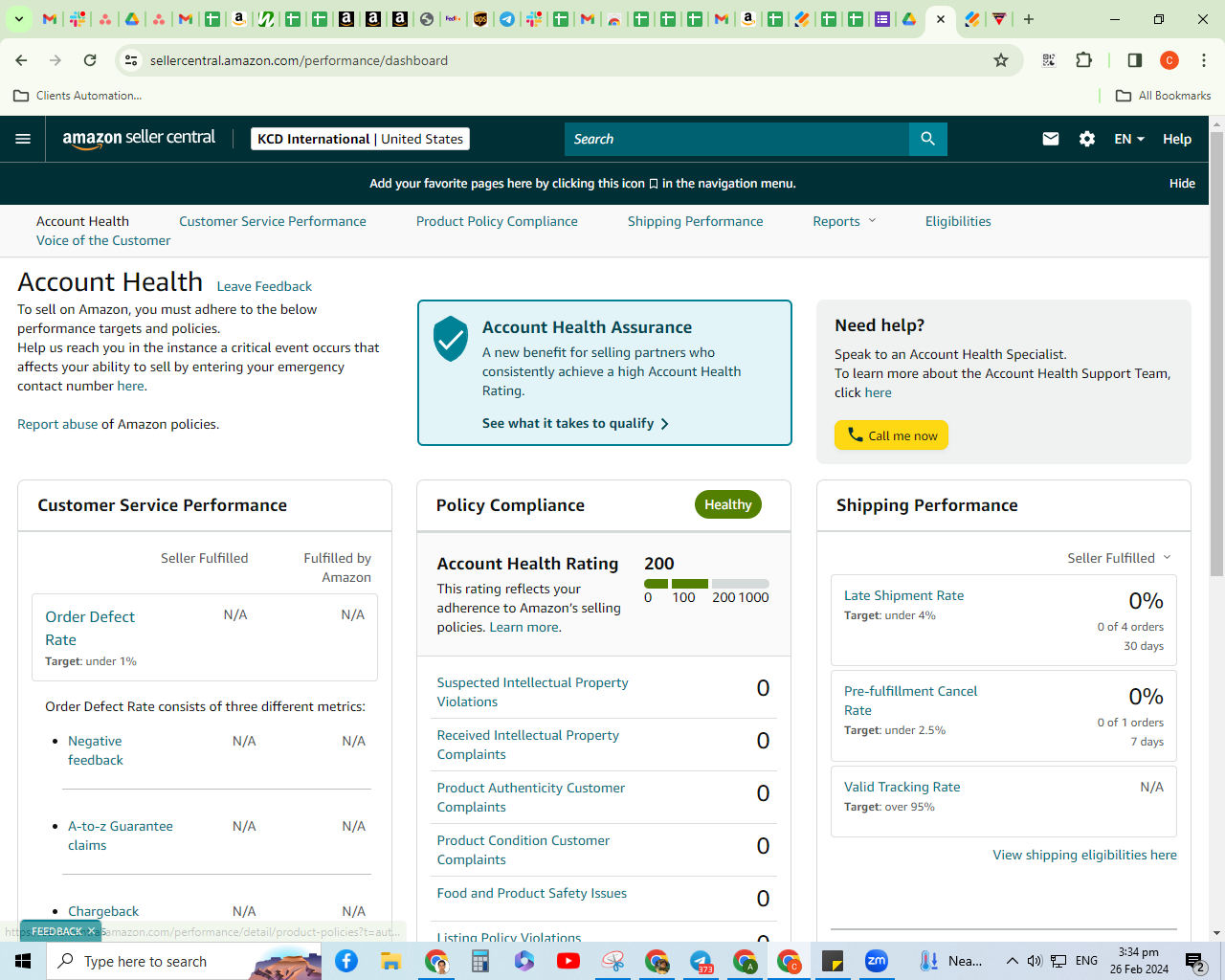Screen dimensions: 1225x980
Task: Click the Healthy status badge
Action: (x=727, y=504)
